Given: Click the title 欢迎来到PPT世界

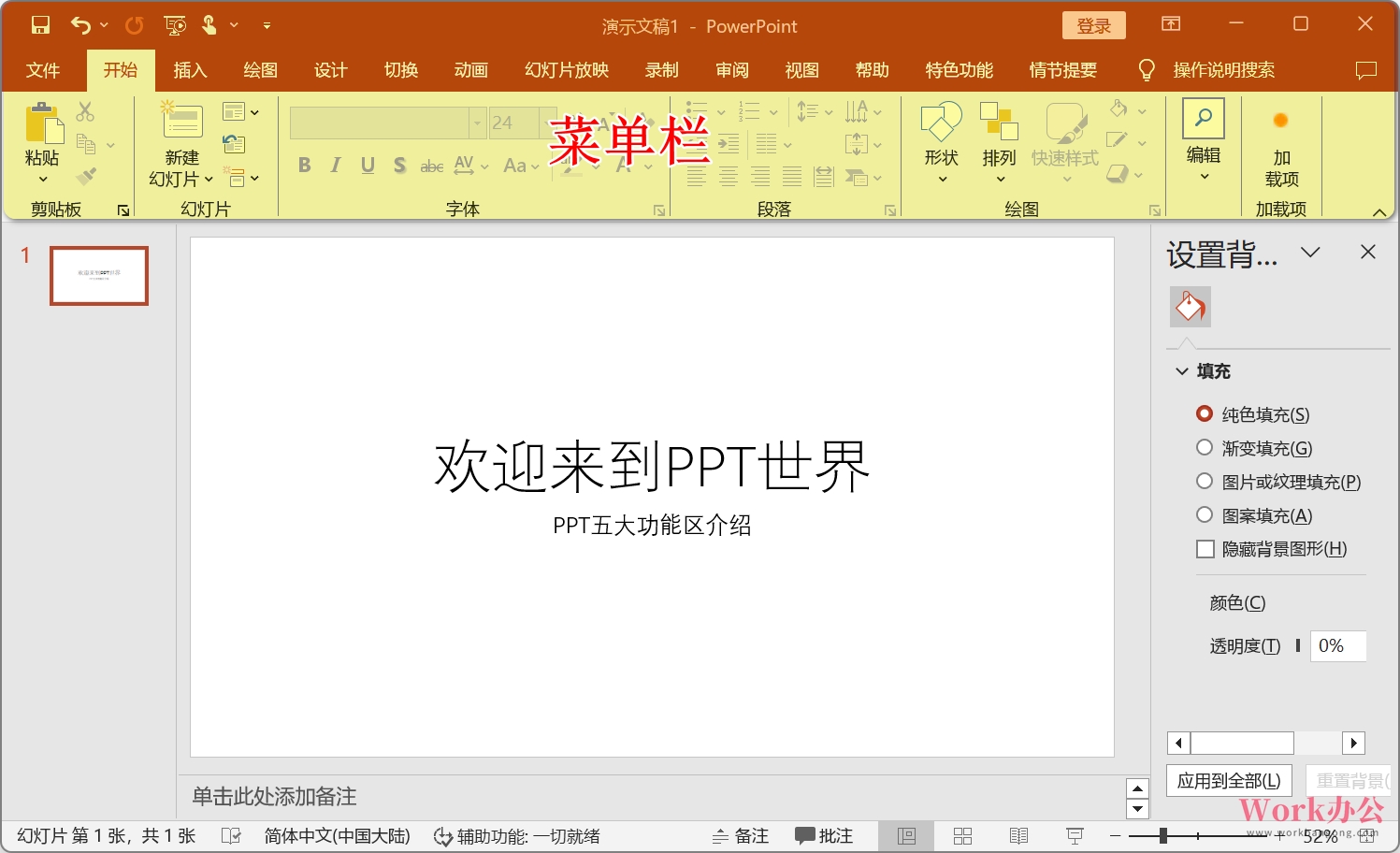Looking at the screenshot, I should click(652, 466).
